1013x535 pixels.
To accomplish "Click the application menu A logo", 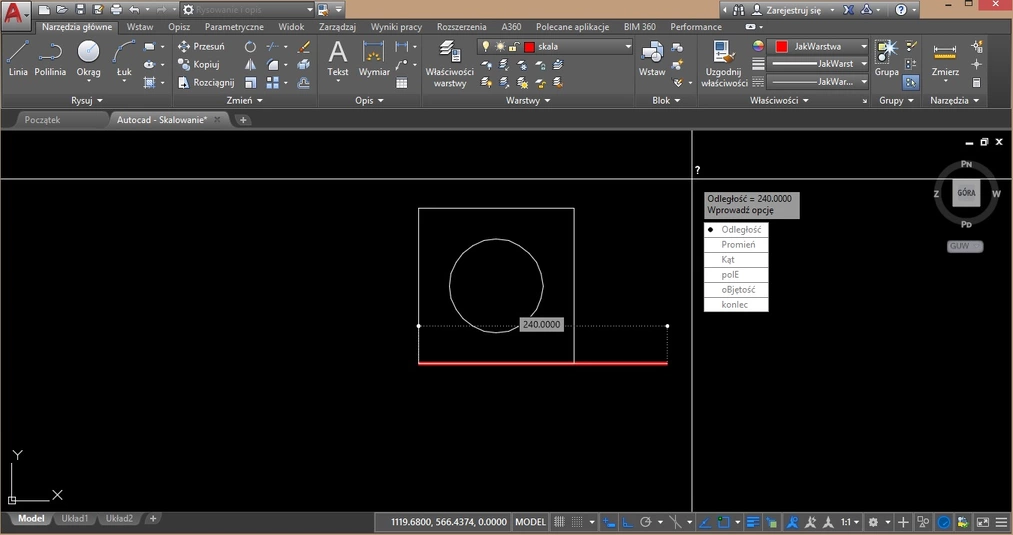I will click(16, 14).
